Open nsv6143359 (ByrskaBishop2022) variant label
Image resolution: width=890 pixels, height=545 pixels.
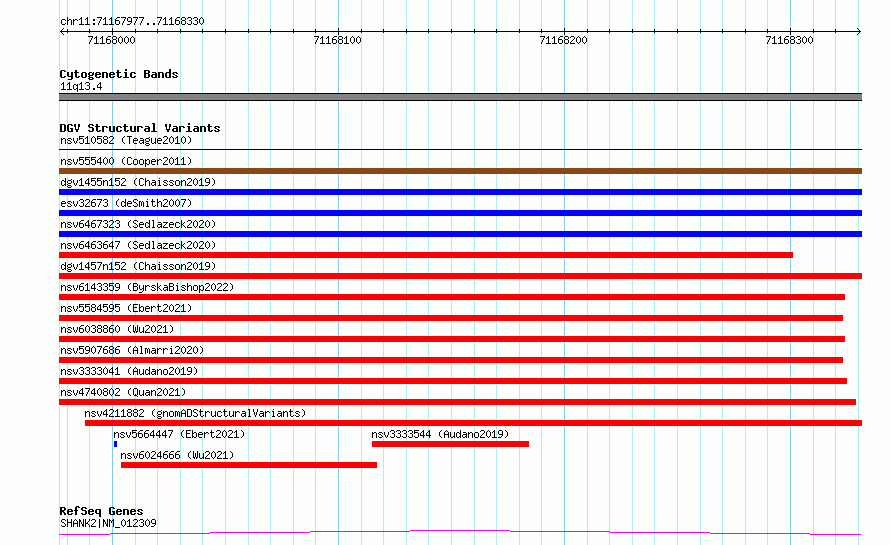147,287
